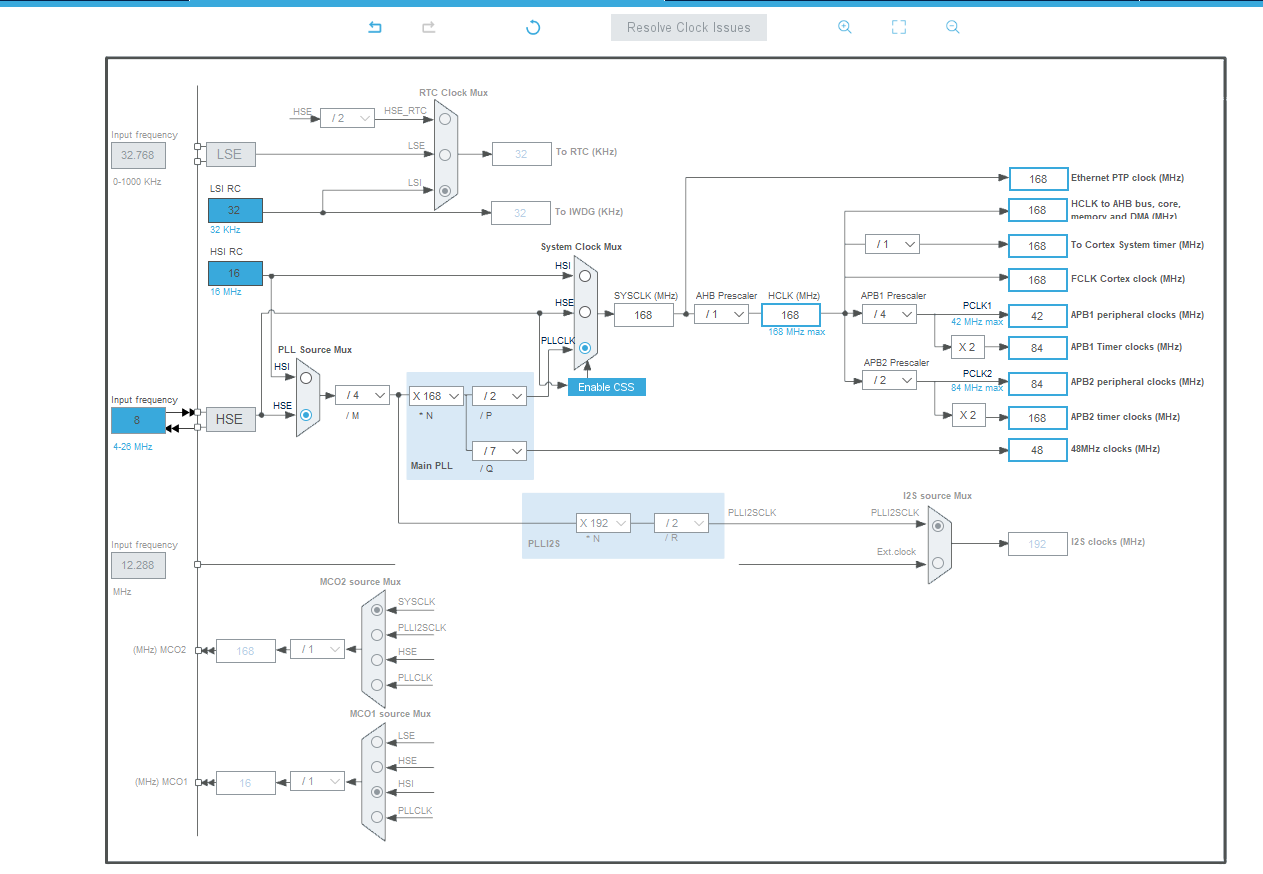Click the zoom out magnifier icon

[953, 27]
